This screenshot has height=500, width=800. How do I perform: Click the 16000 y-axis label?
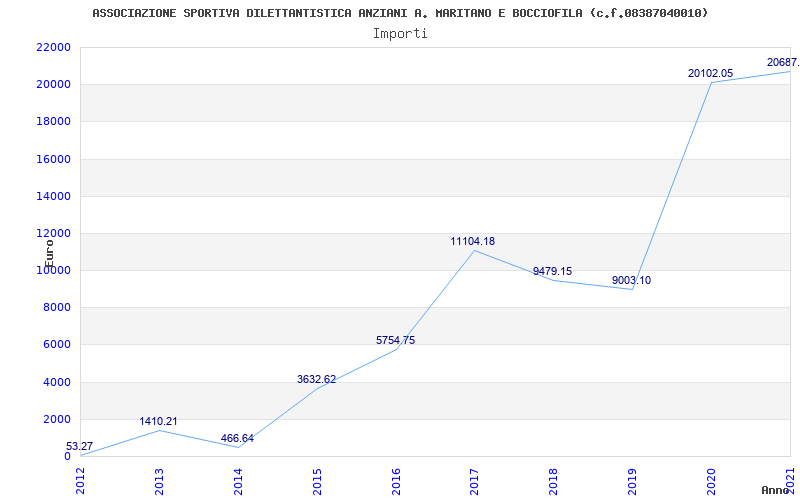click(x=53, y=159)
